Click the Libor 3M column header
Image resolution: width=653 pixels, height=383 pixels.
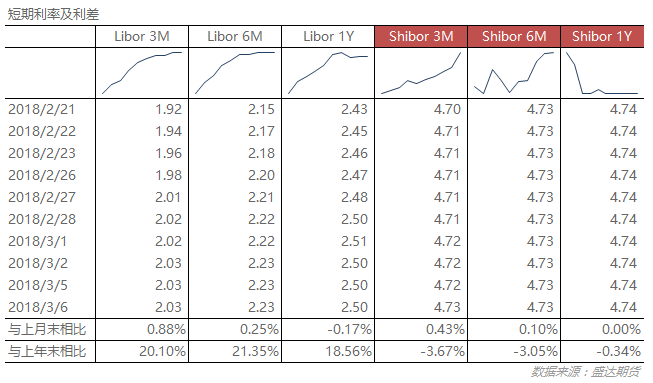coord(142,37)
